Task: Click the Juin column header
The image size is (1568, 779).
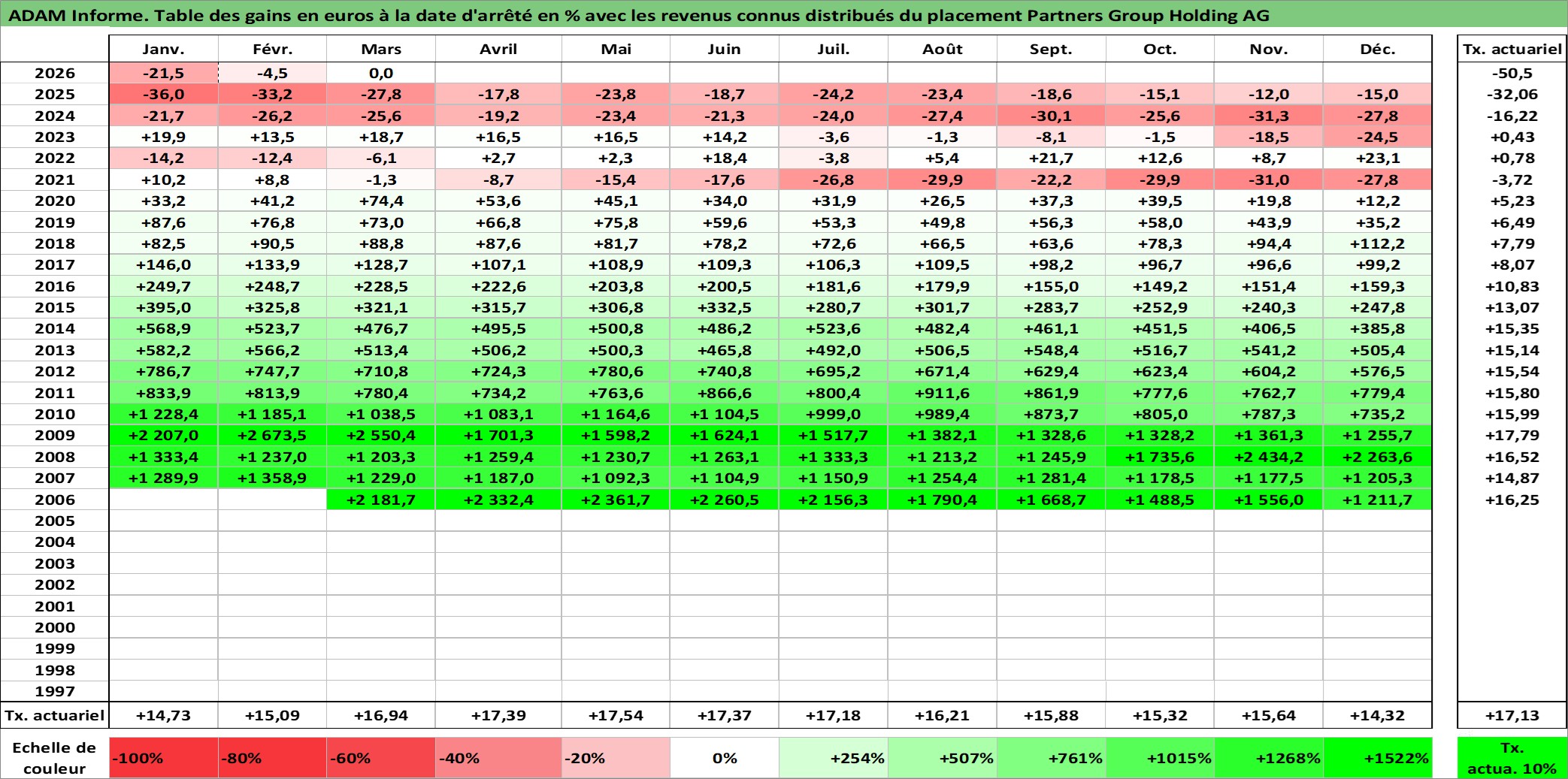Action: [x=724, y=49]
